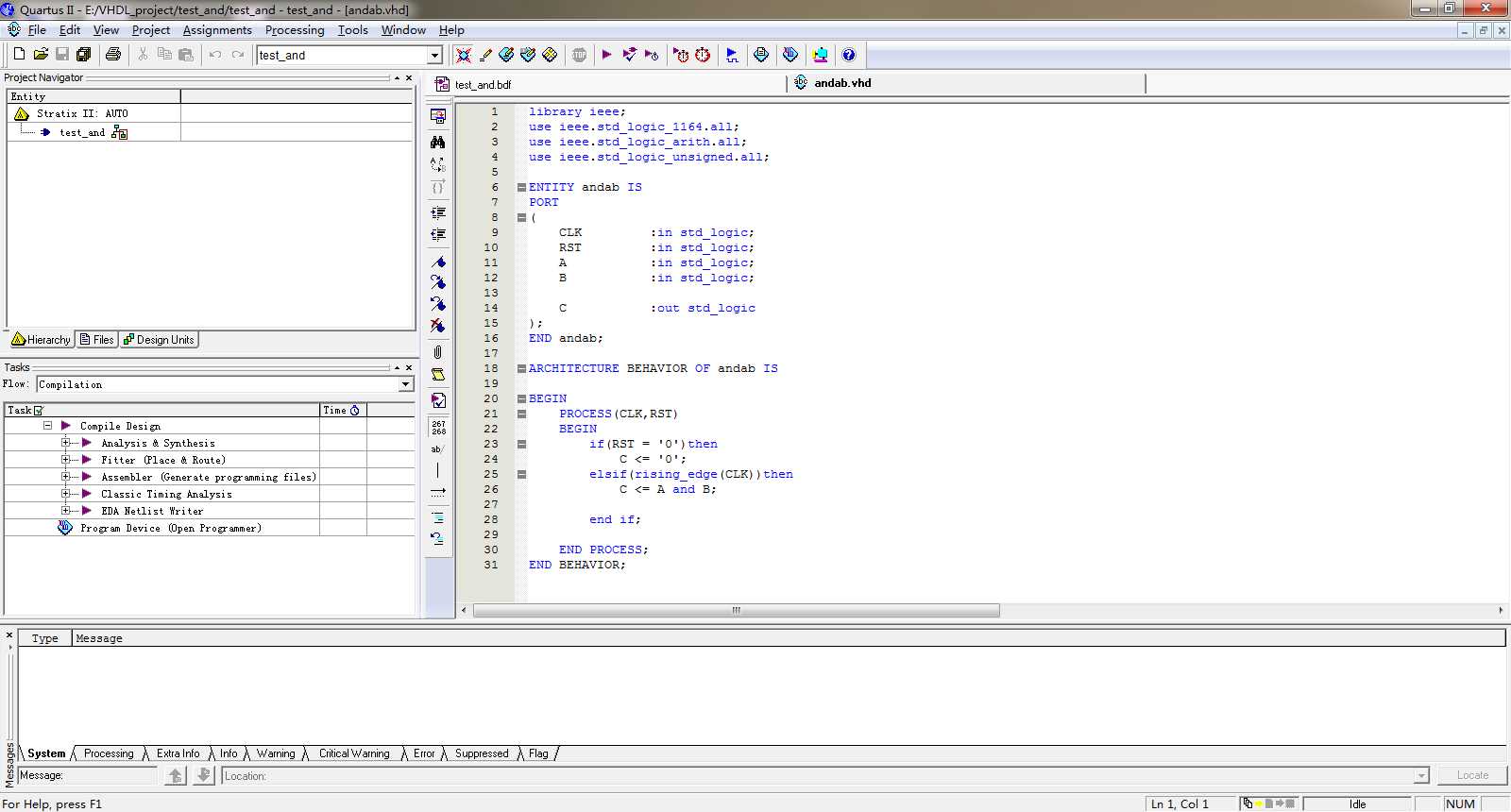This screenshot has width=1511, height=812.
Task: Collapse the ENTITY andab code block
Action: tap(521, 187)
